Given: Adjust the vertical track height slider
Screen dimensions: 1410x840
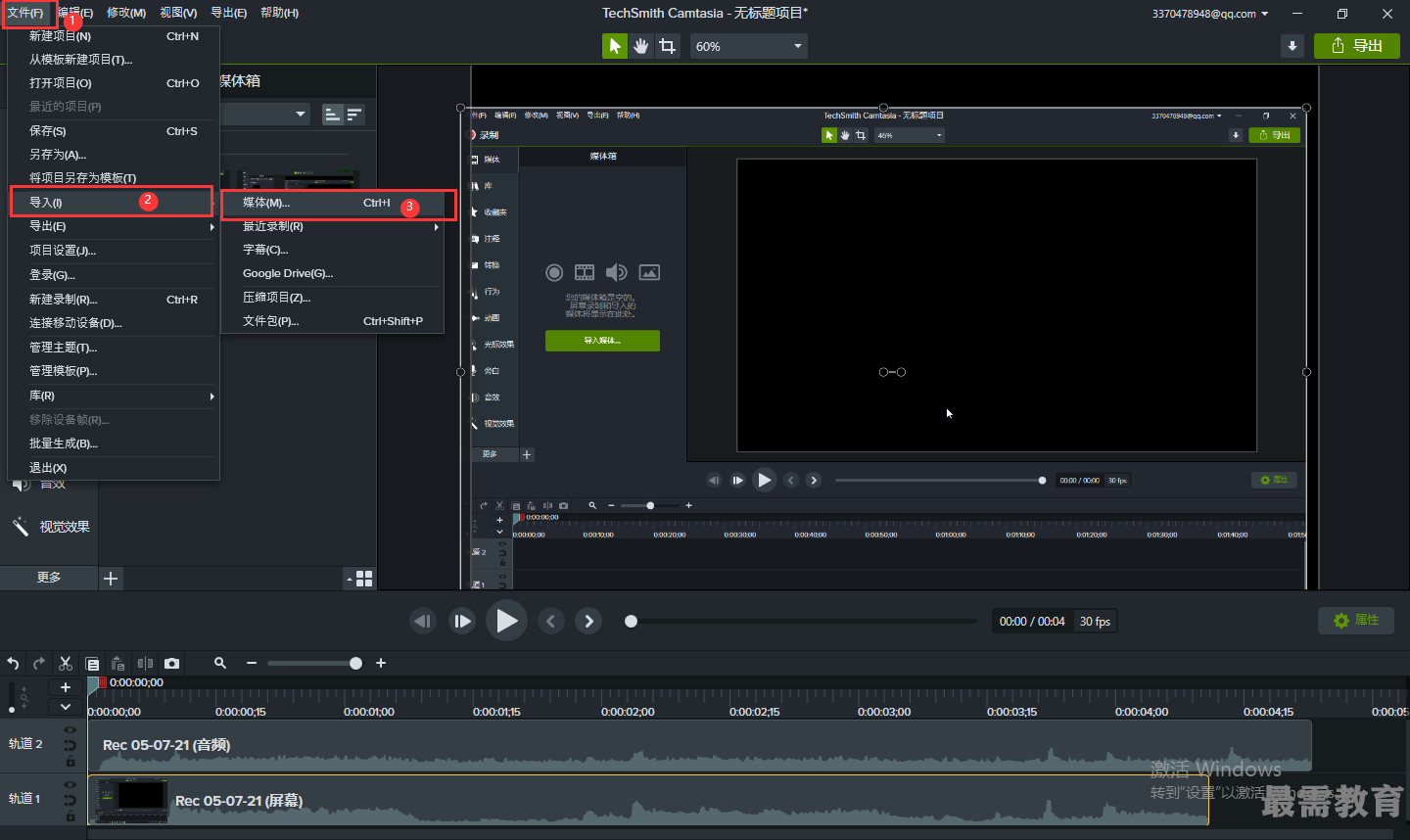Looking at the screenshot, I should click(x=12, y=697).
